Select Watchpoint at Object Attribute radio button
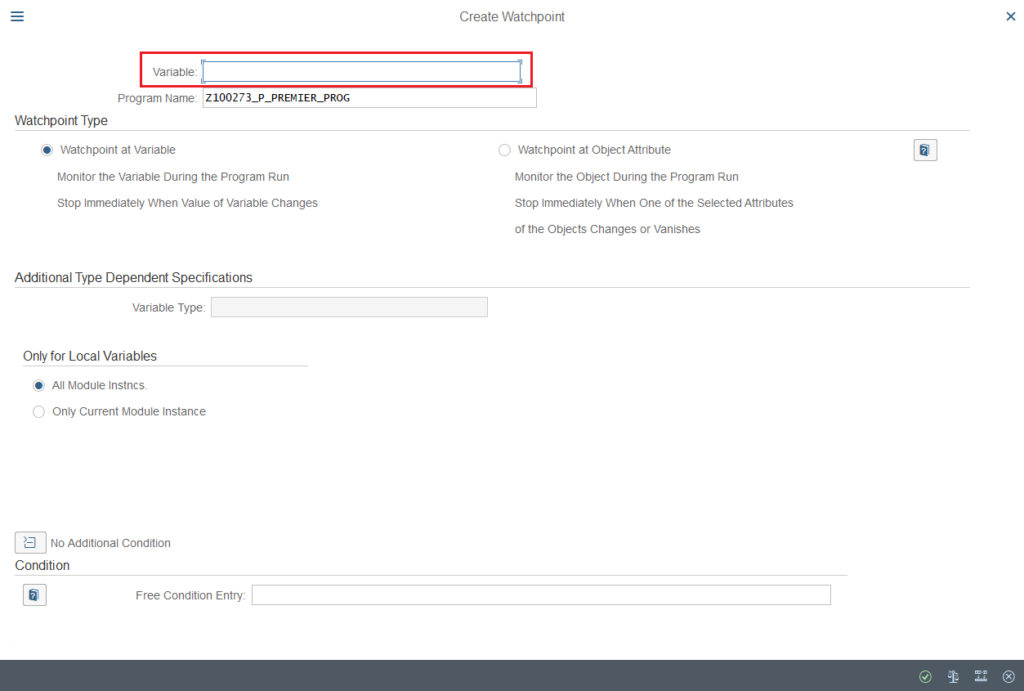This screenshot has width=1024, height=691. pos(504,150)
